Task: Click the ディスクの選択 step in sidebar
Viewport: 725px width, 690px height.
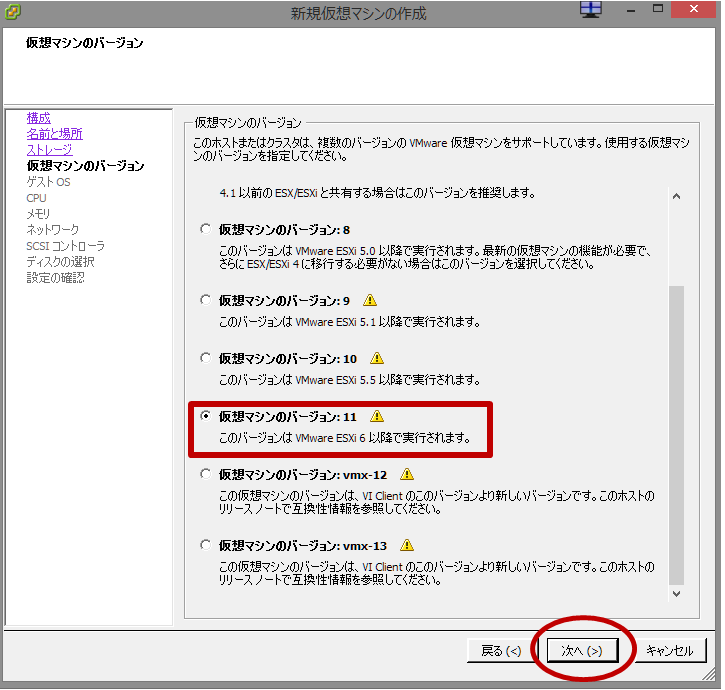Action: 61,262
